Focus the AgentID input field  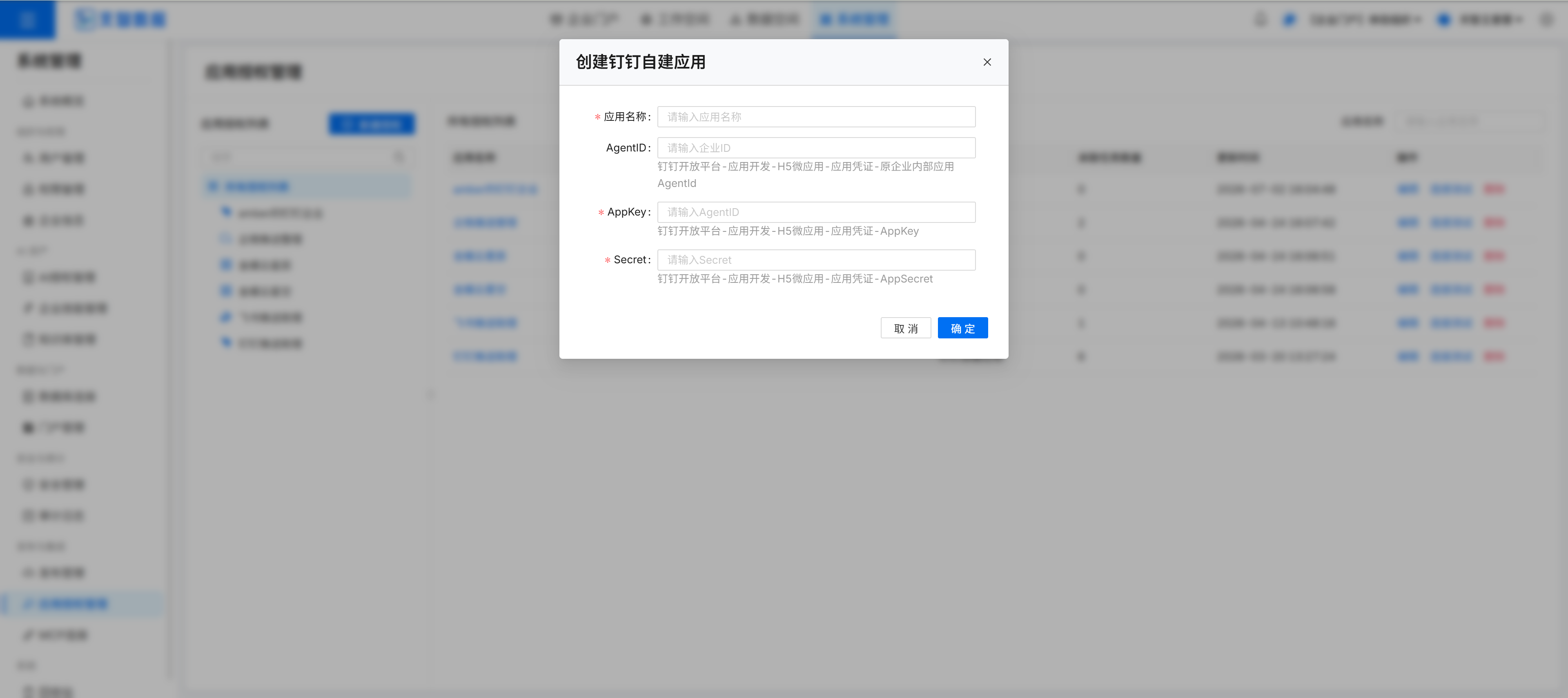[816, 148]
